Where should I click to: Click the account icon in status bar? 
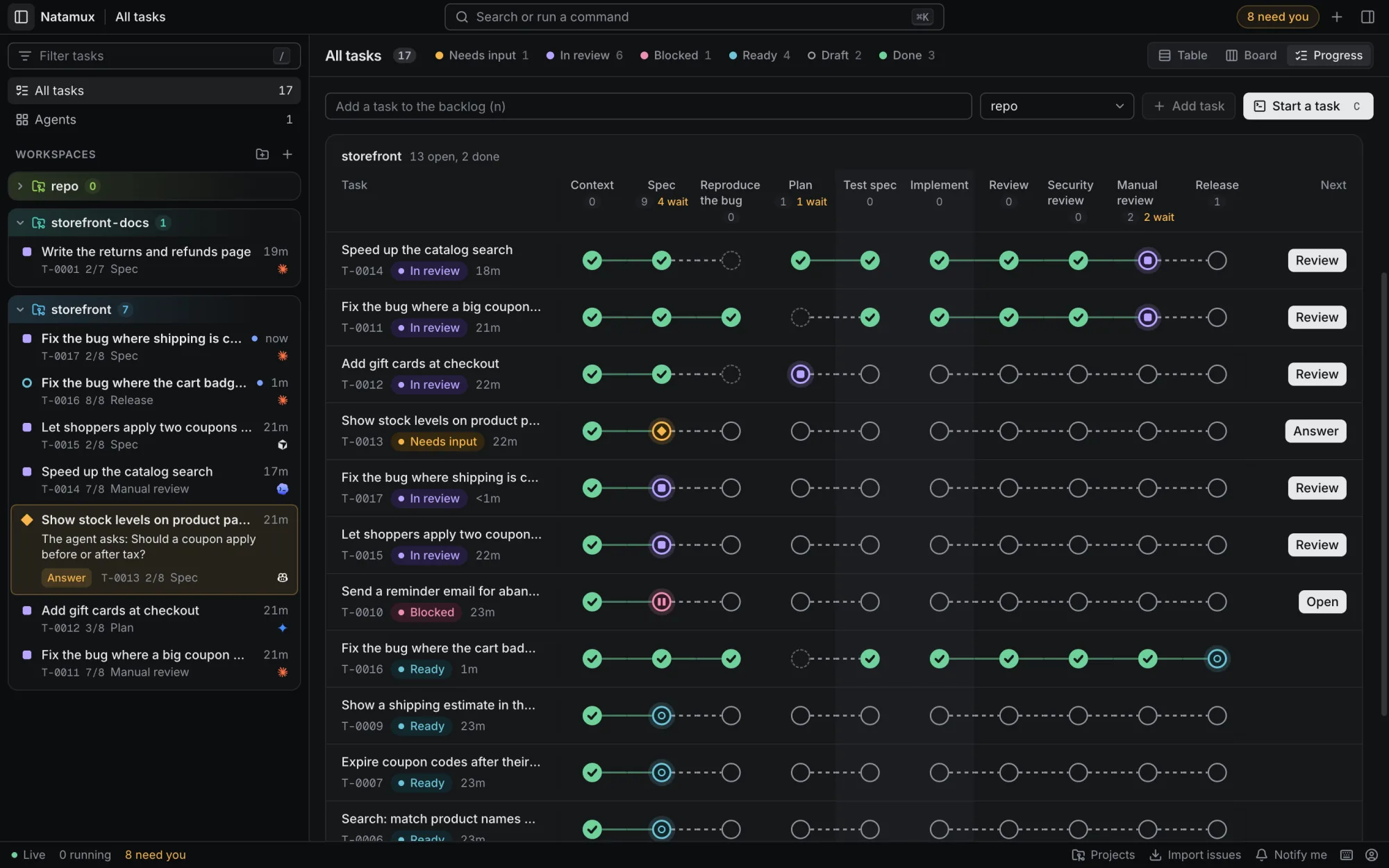pos(1372,855)
